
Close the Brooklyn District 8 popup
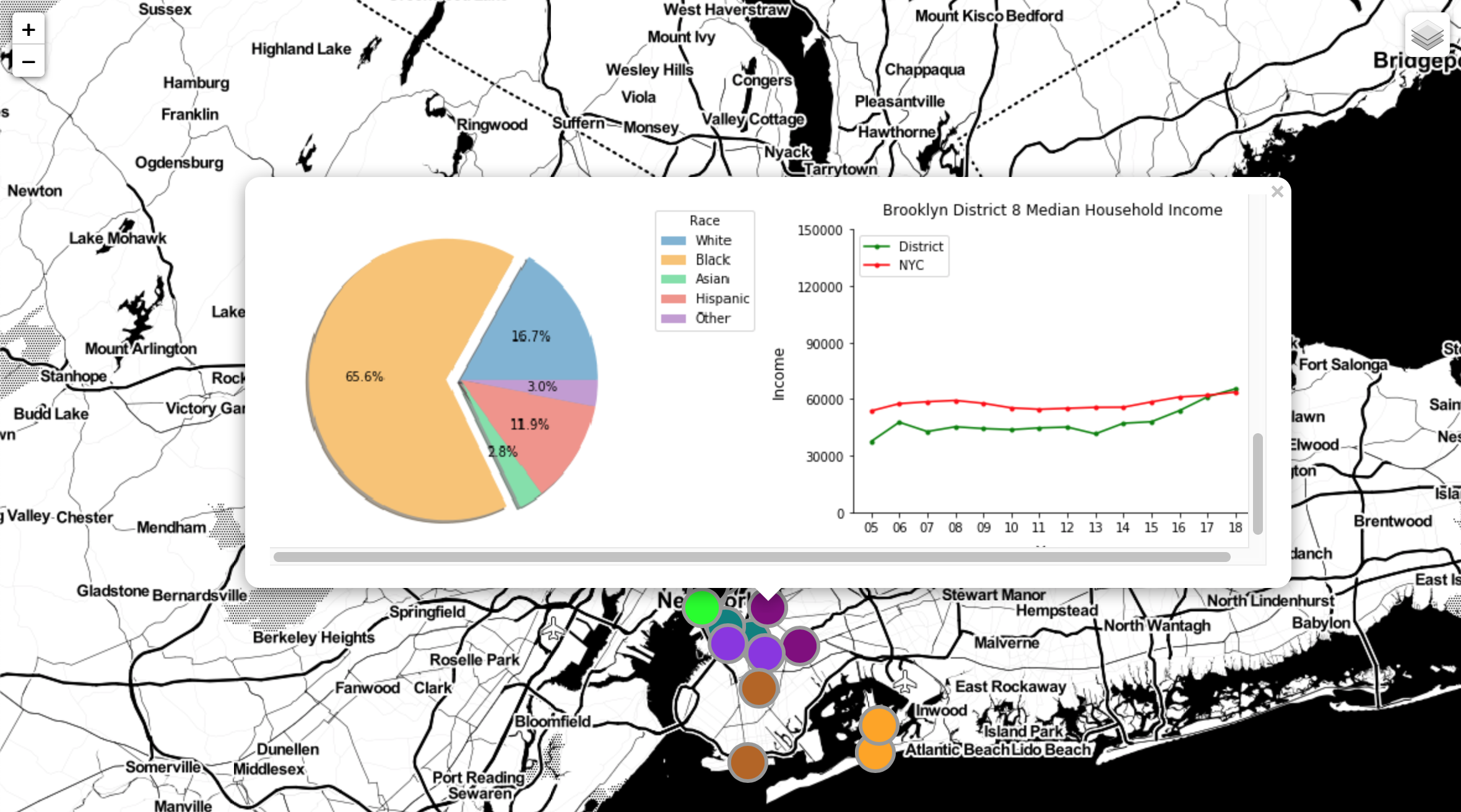click(1277, 192)
